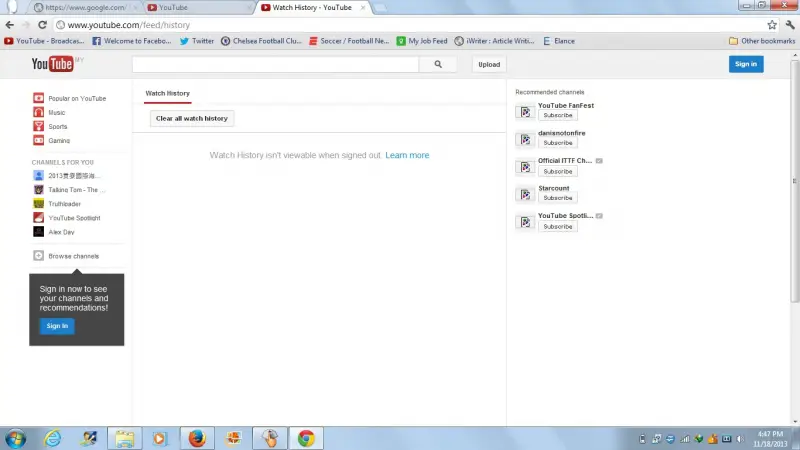Viewport: 800px width, 450px height.
Task: Subscribe to danisnotonfire
Action: [558, 143]
